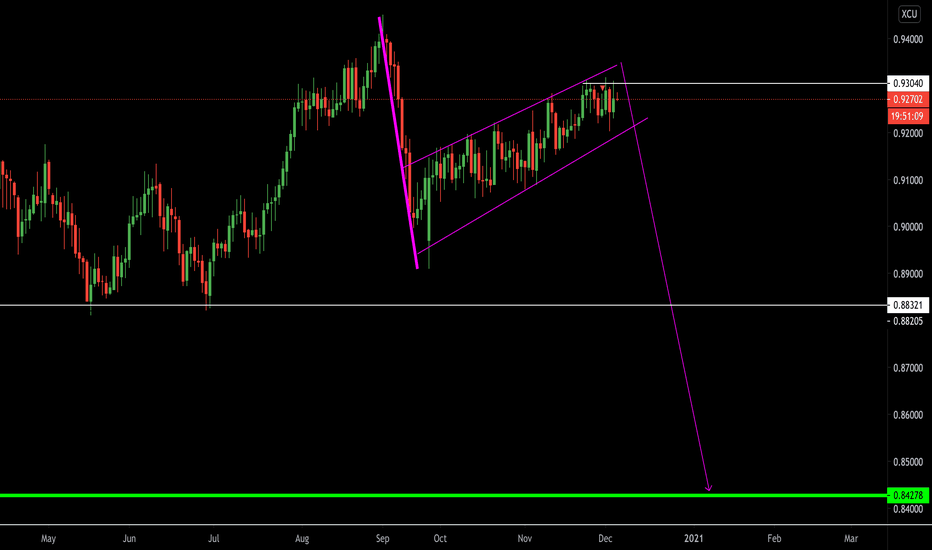Click the Jun label on time axis
This screenshot has width=932, height=550.
point(129,539)
